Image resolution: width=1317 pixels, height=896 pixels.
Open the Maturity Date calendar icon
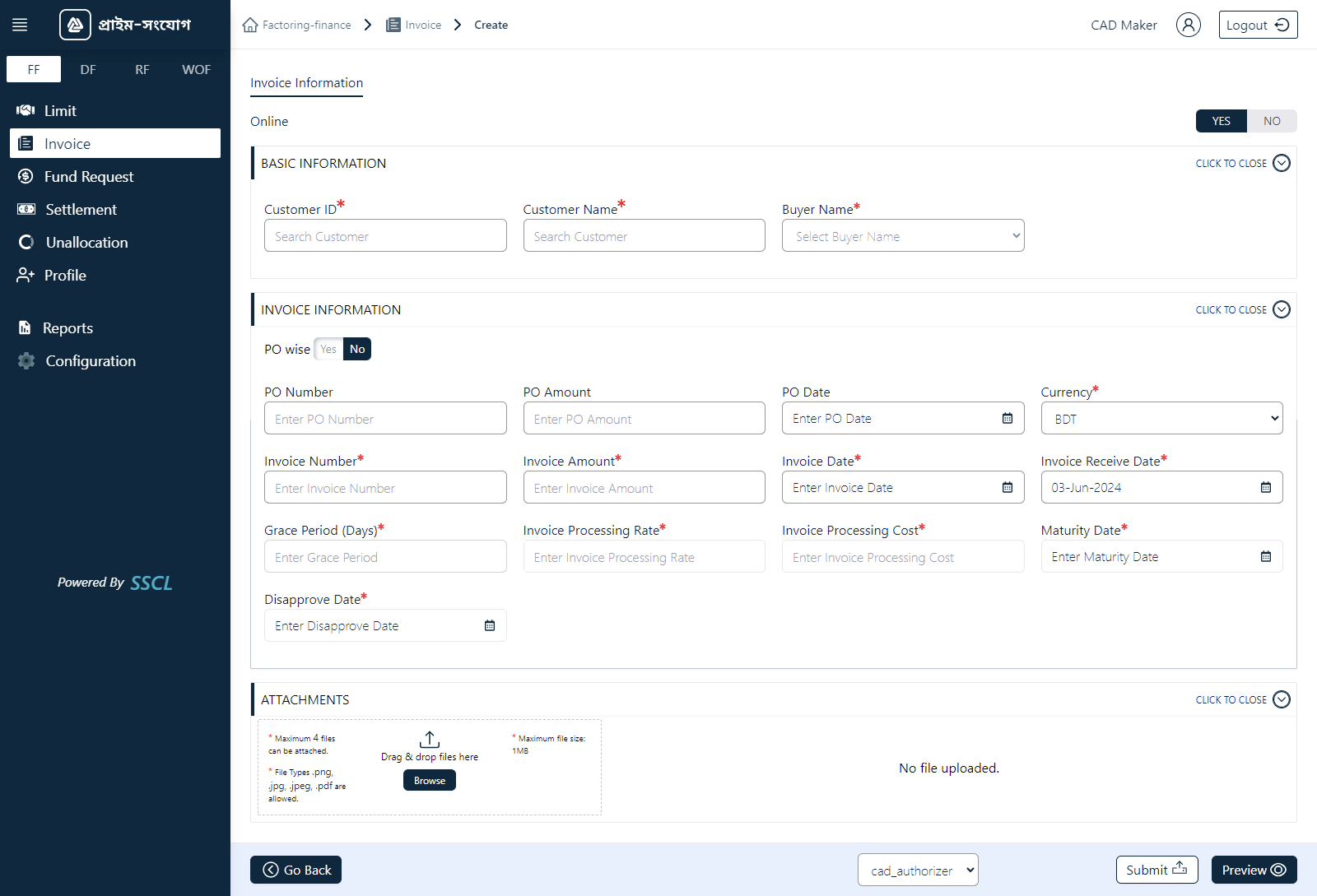coord(1266,556)
